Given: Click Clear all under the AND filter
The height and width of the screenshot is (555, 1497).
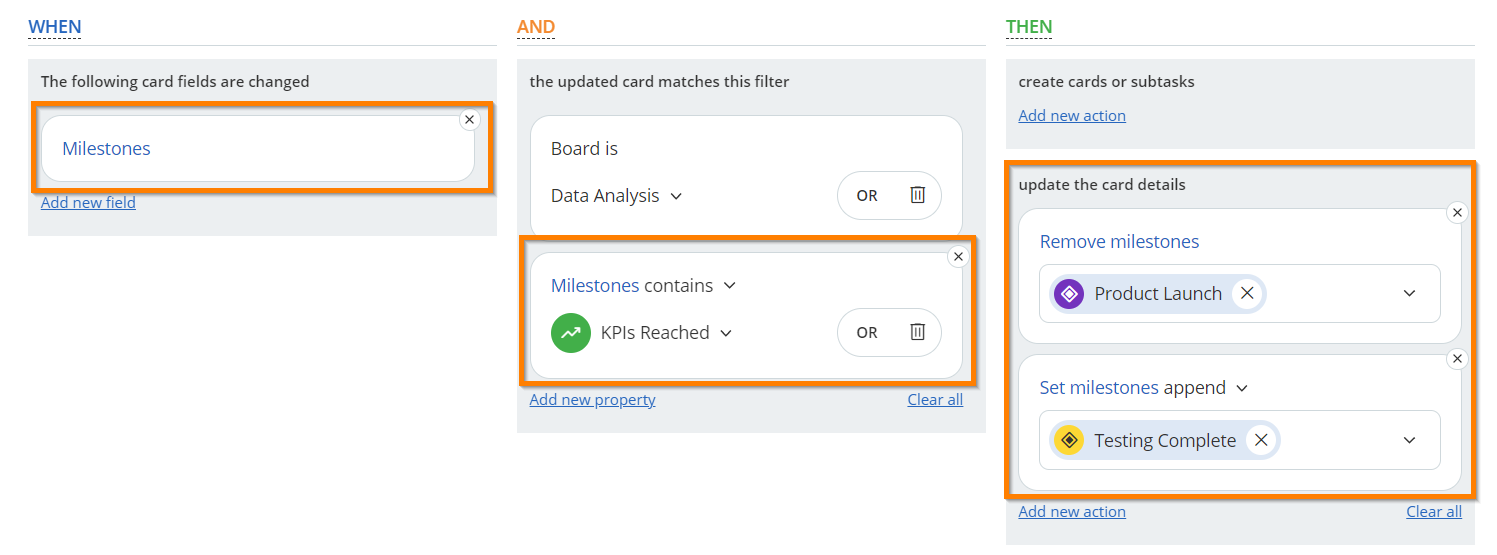Looking at the screenshot, I should [x=935, y=399].
